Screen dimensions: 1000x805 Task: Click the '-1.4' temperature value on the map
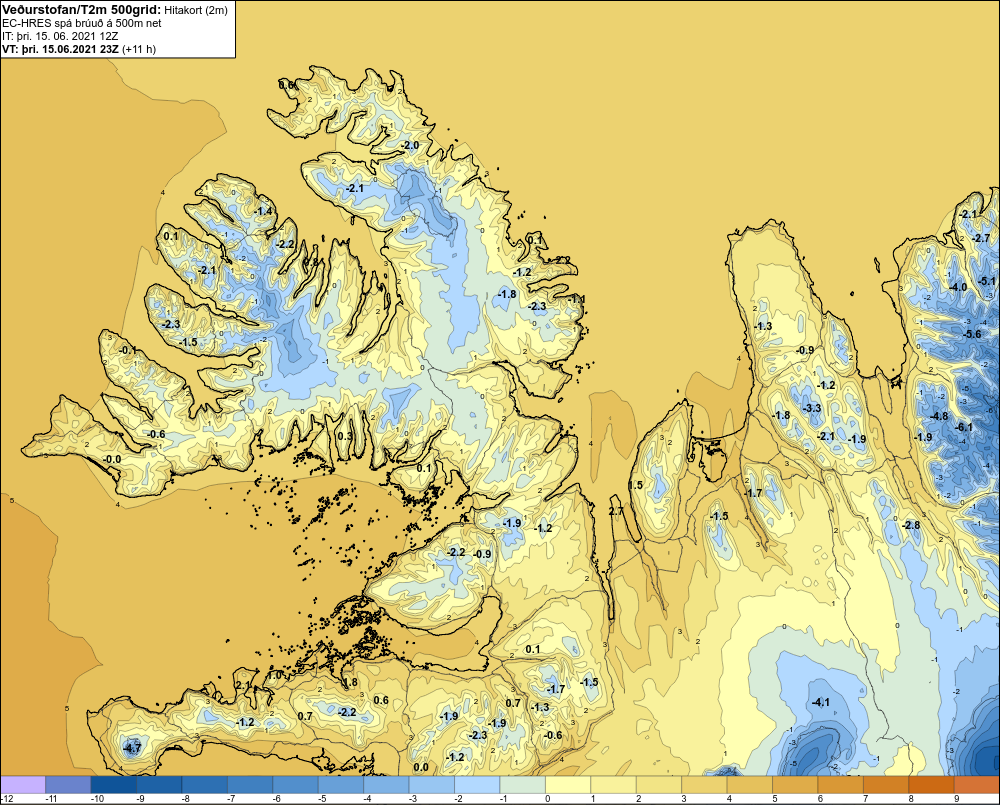(x=264, y=211)
